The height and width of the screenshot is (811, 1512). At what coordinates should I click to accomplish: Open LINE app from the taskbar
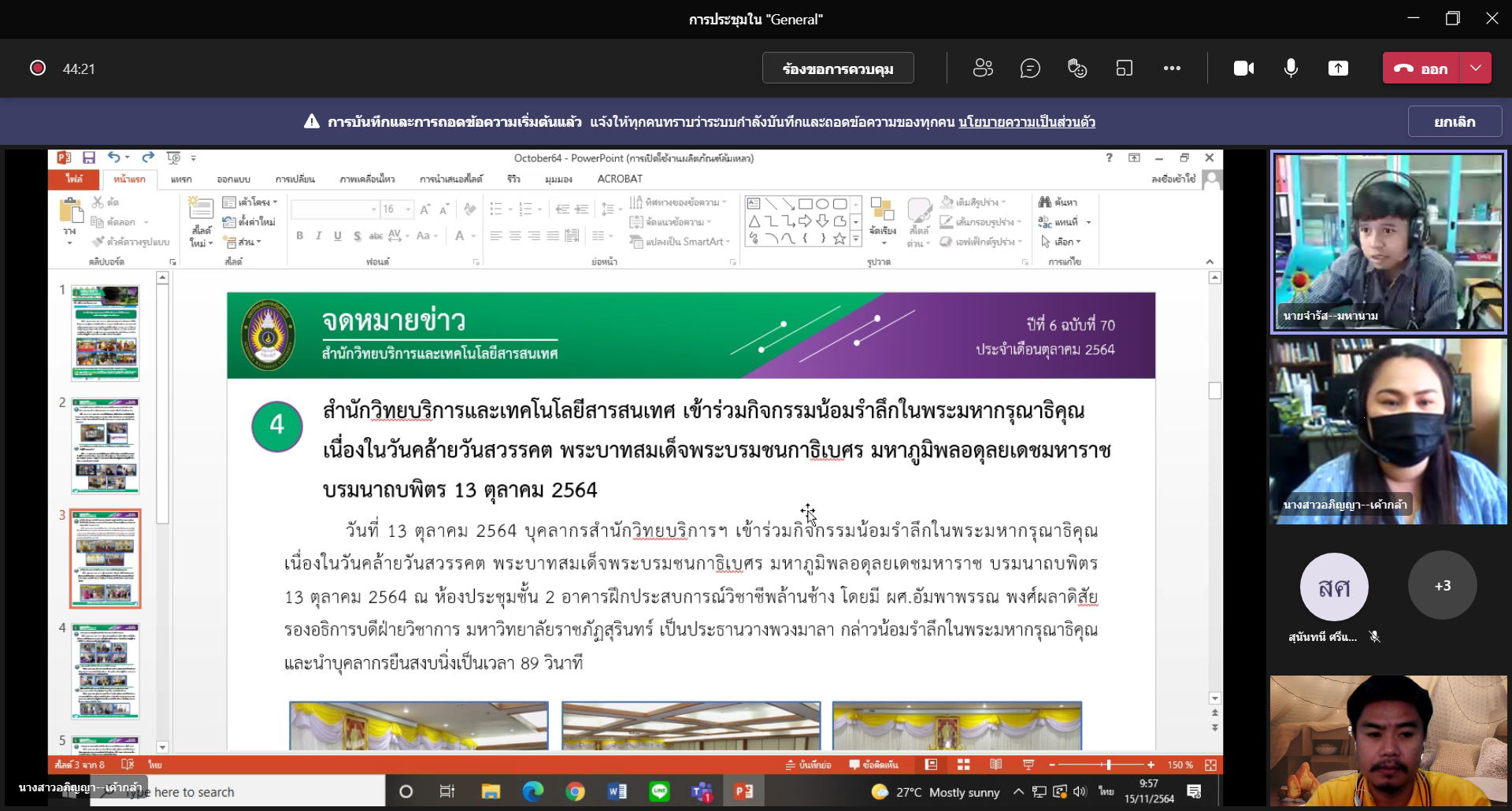659,791
